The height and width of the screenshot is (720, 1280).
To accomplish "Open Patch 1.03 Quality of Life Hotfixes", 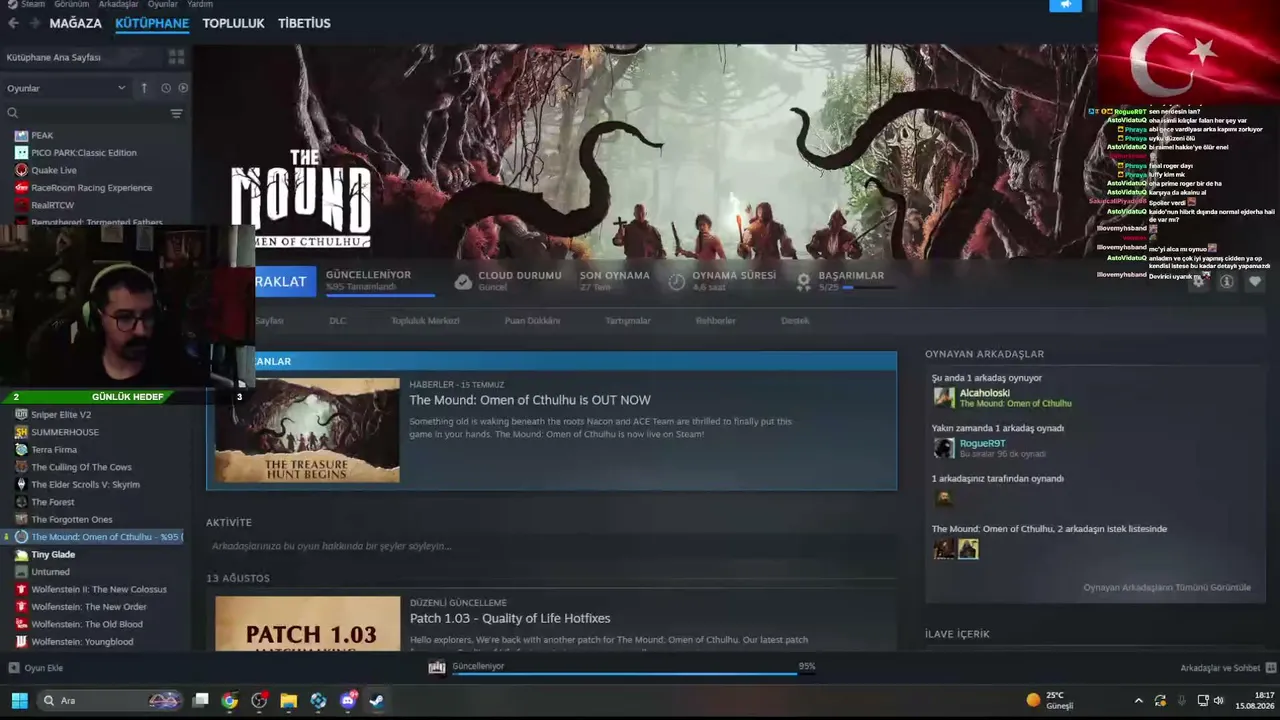I will point(510,618).
